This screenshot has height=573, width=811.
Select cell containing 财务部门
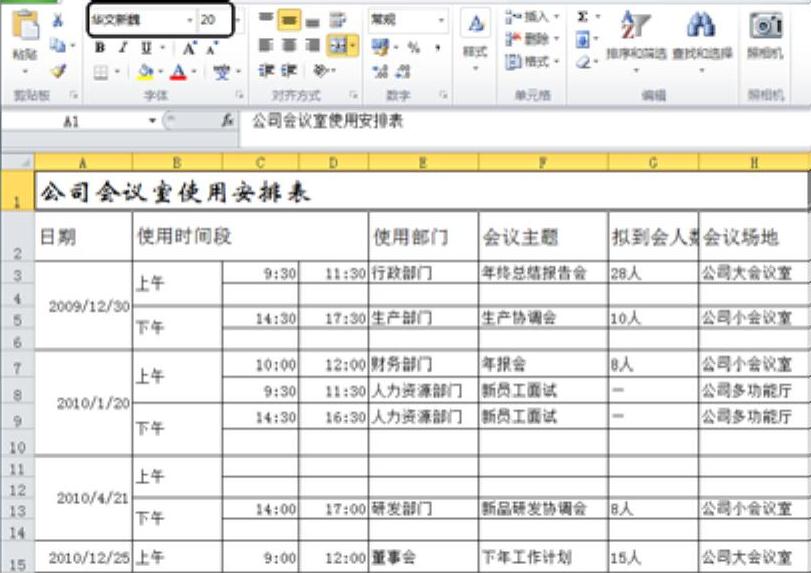click(x=424, y=365)
